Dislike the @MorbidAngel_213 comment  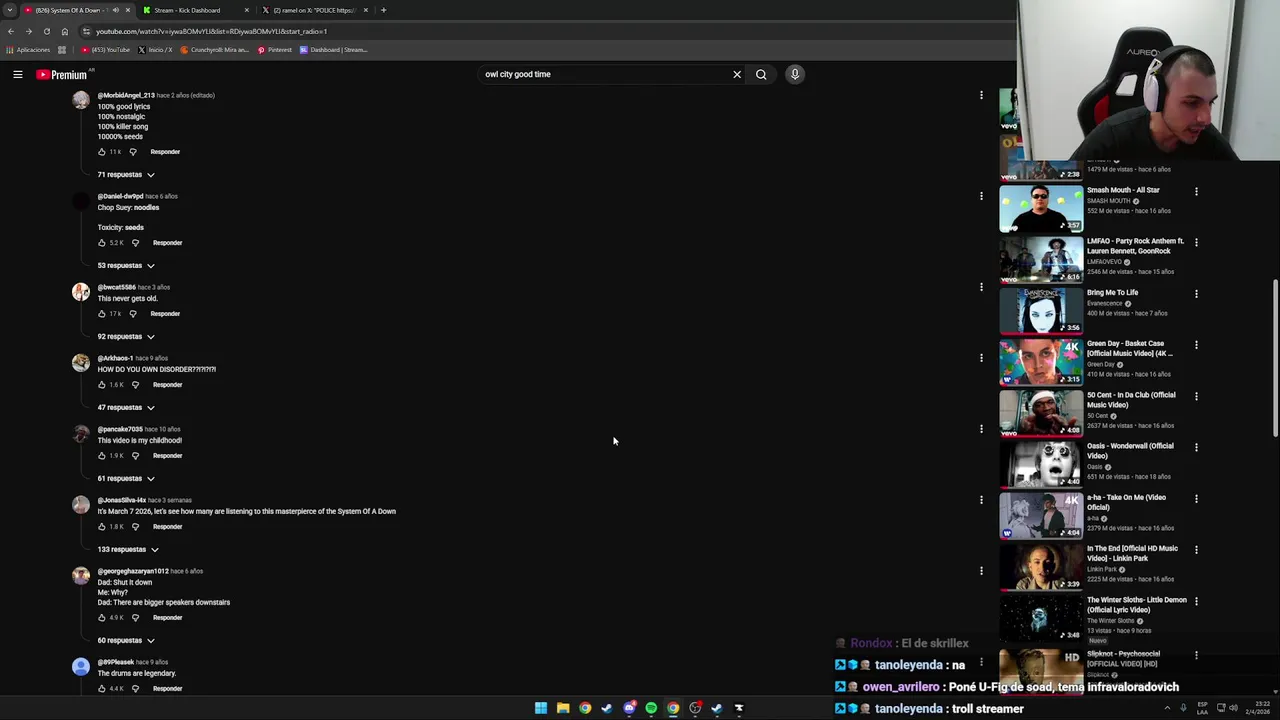coord(133,152)
